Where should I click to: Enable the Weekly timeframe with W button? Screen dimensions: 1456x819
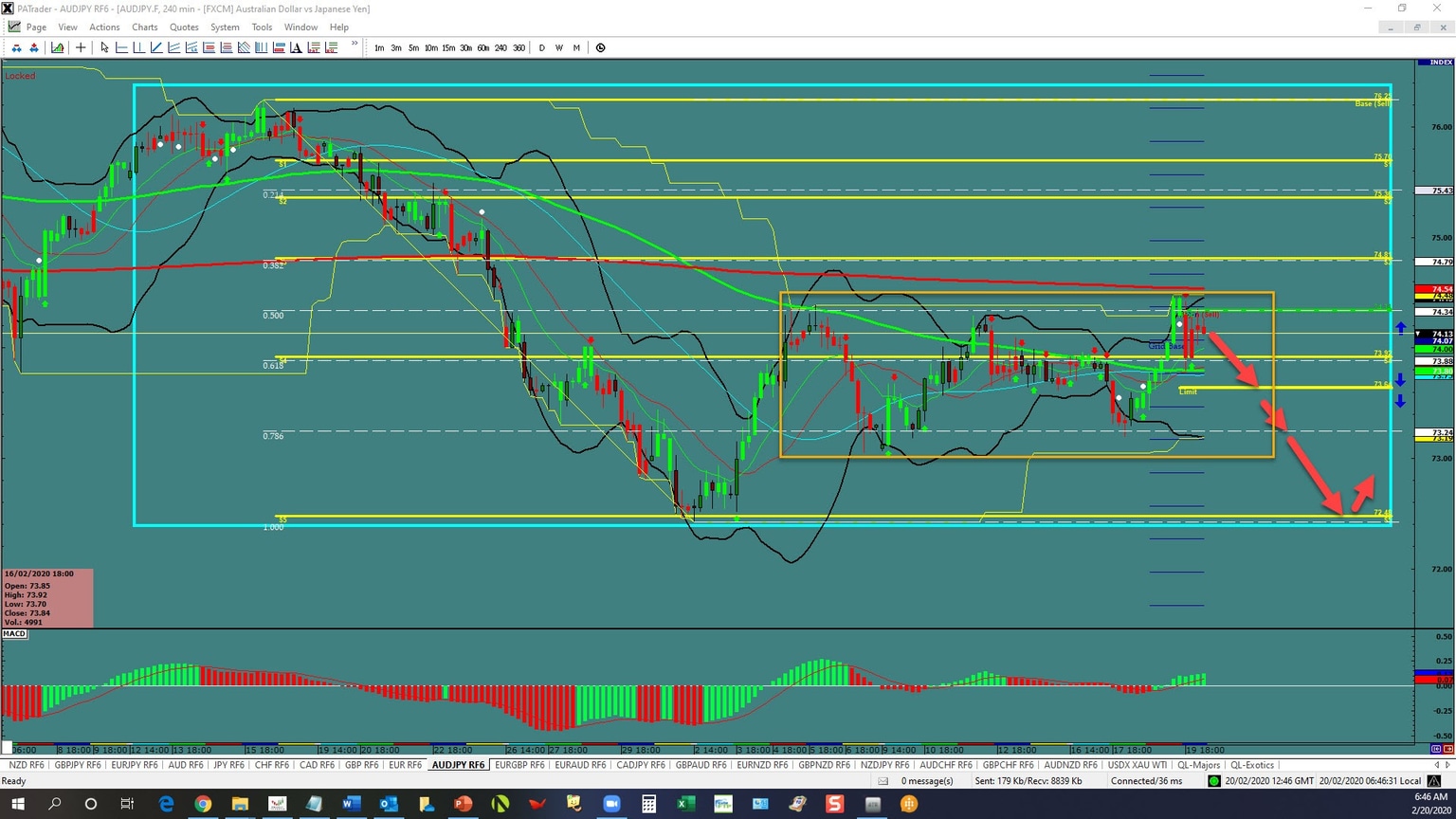(559, 47)
